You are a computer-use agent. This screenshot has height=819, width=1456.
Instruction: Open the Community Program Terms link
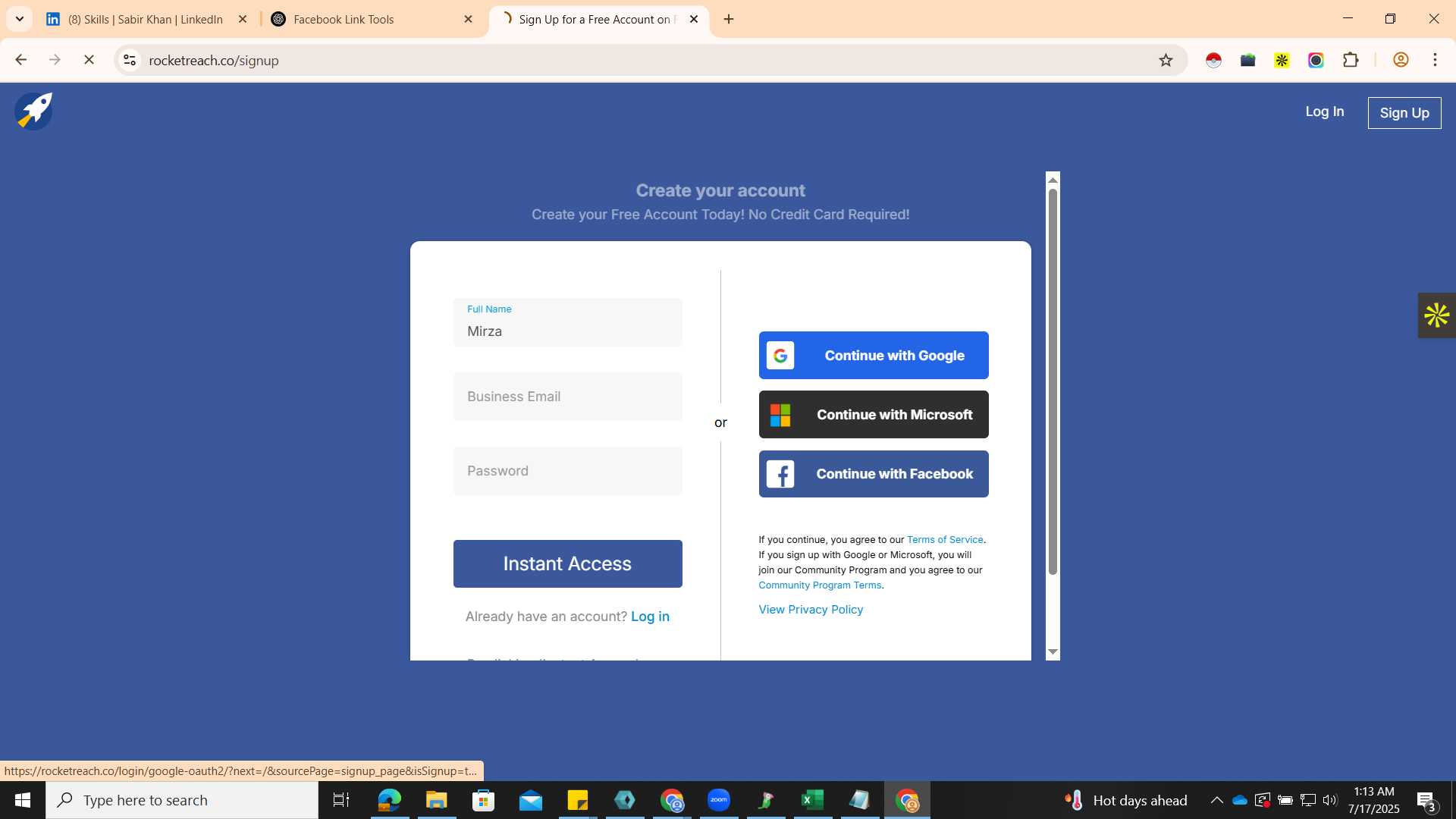[x=820, y=585]
